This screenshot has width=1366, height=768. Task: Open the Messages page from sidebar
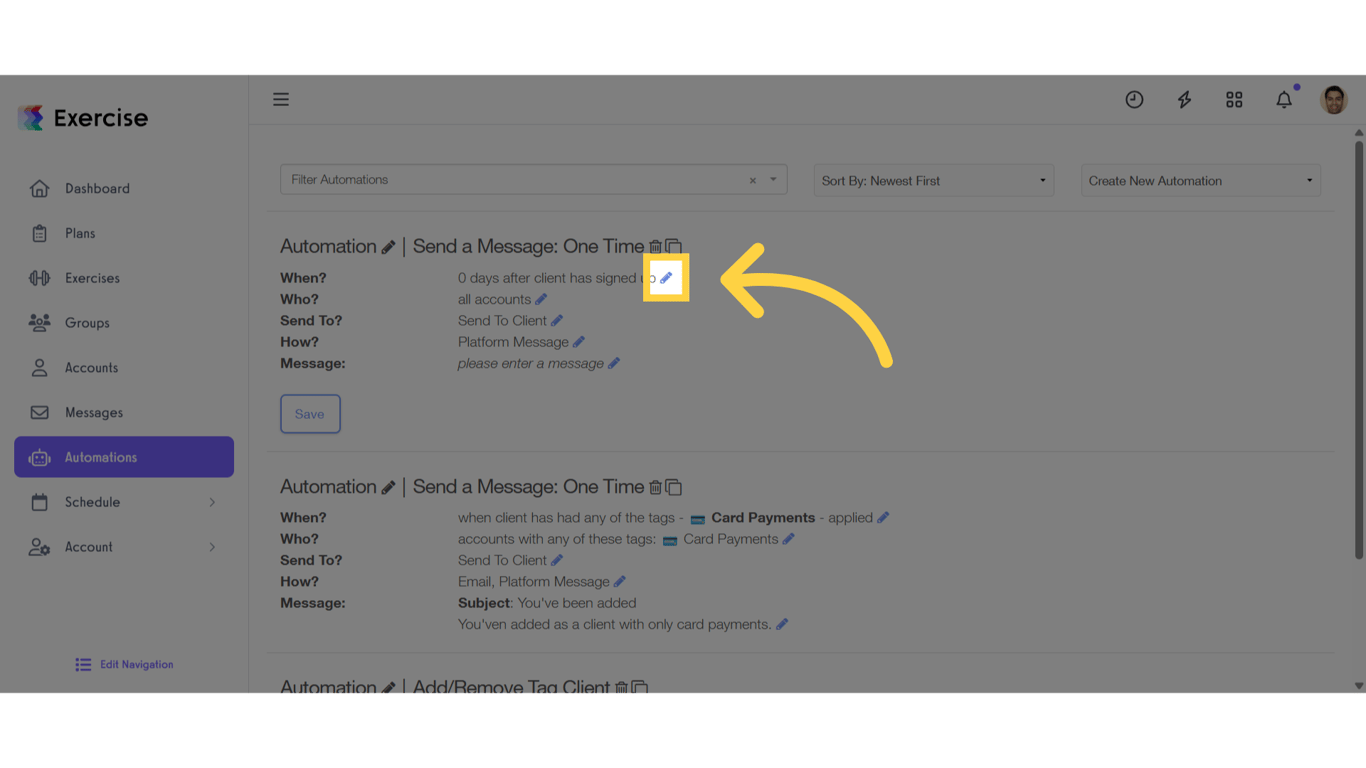[93, 412]
